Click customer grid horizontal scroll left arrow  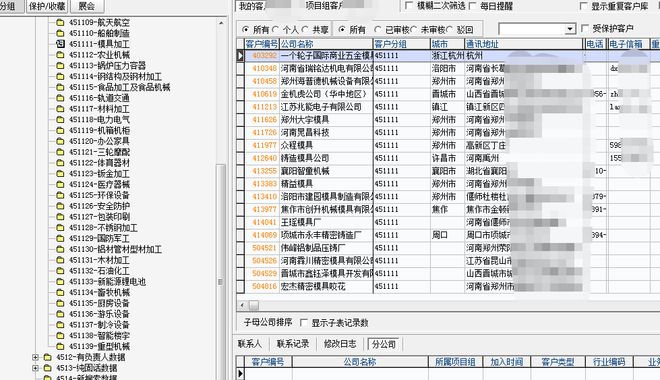[242, 305]
